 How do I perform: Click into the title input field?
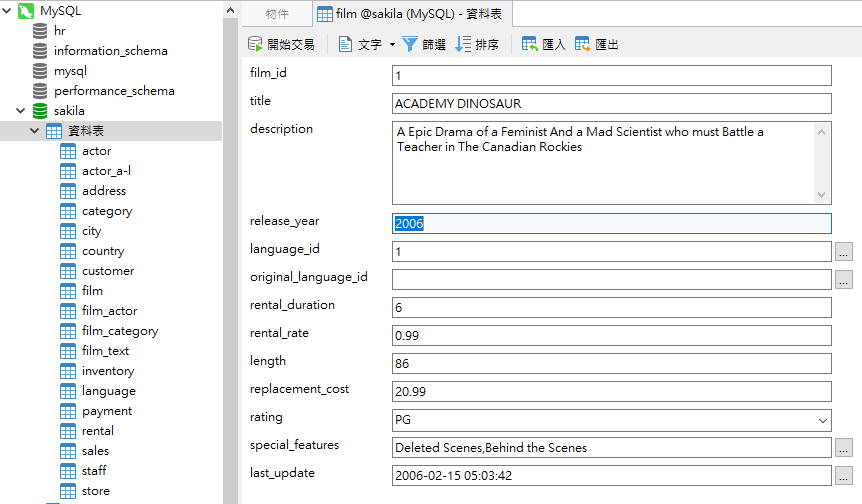click(611, 104)
